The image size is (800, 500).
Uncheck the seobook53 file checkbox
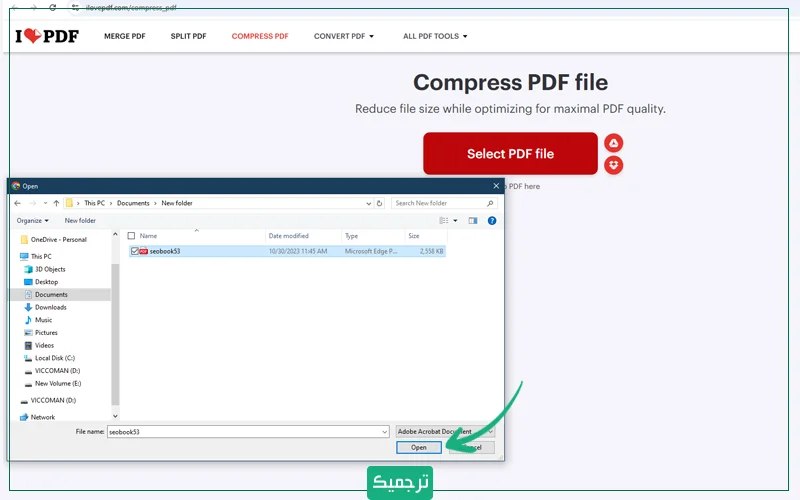tap(135, 251)
